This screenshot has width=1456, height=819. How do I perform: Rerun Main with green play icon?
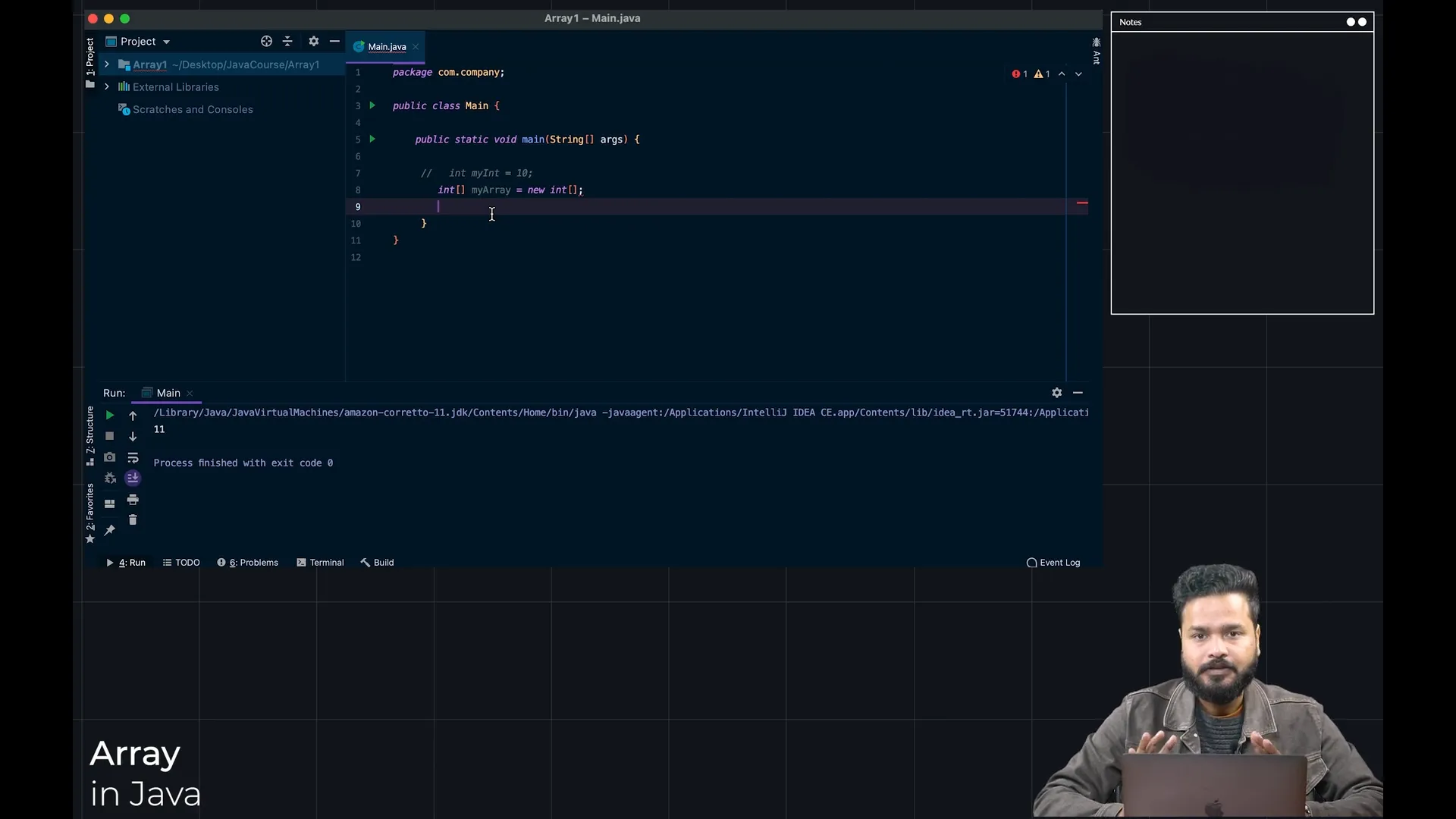tap(109, 415)
